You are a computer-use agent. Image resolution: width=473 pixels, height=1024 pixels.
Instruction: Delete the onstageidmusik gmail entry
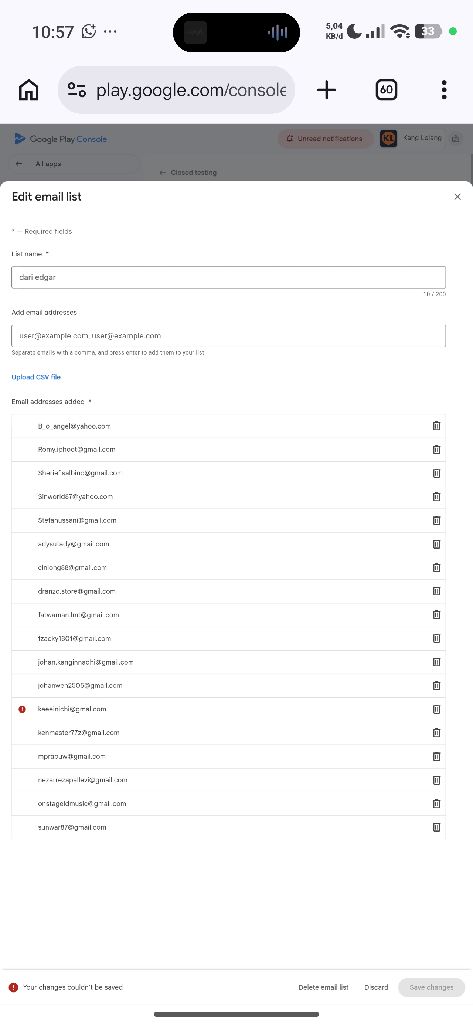point(436,804)
